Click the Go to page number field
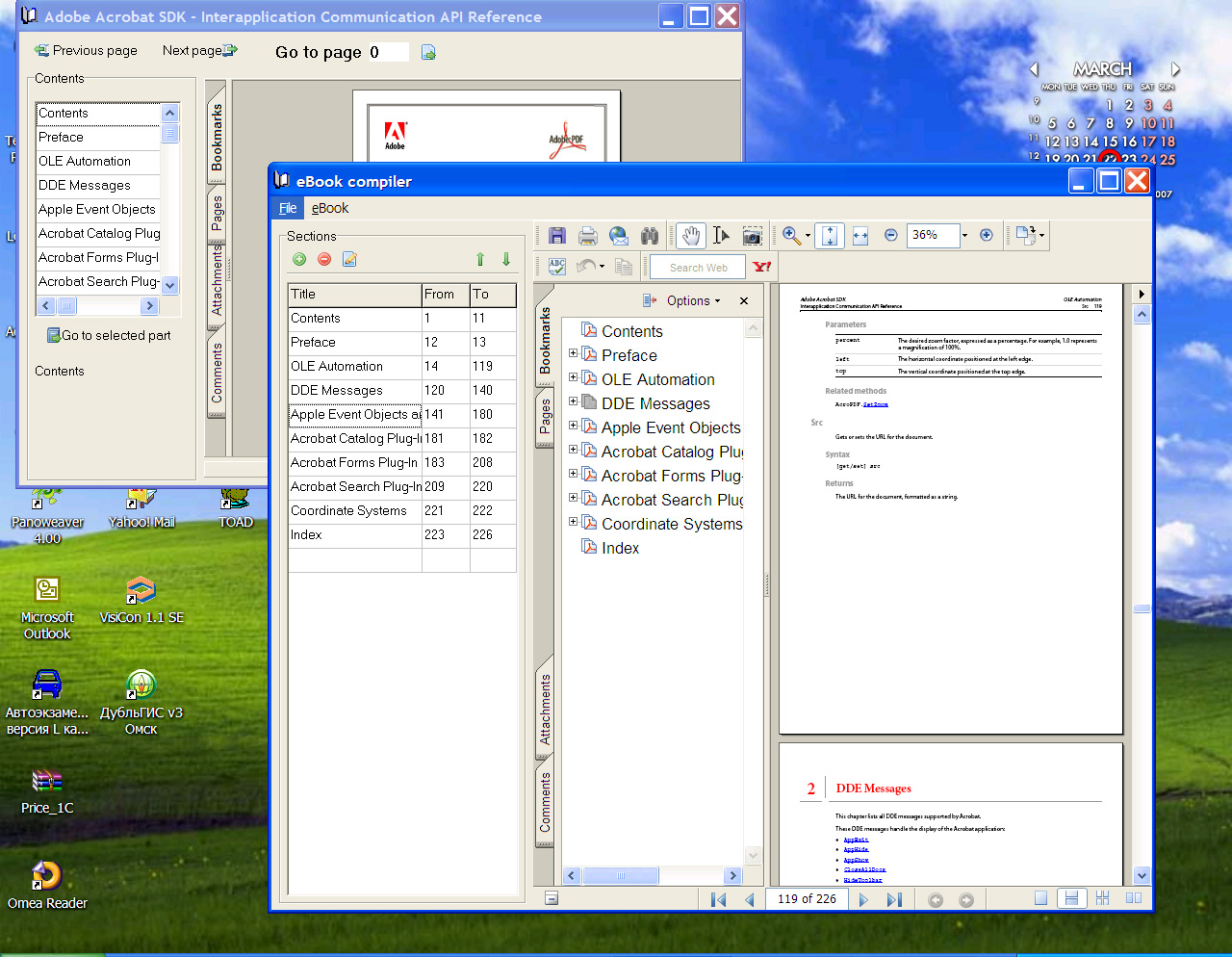The width and height of the screenshot is (1232, 957). click(x=388, y=52)
